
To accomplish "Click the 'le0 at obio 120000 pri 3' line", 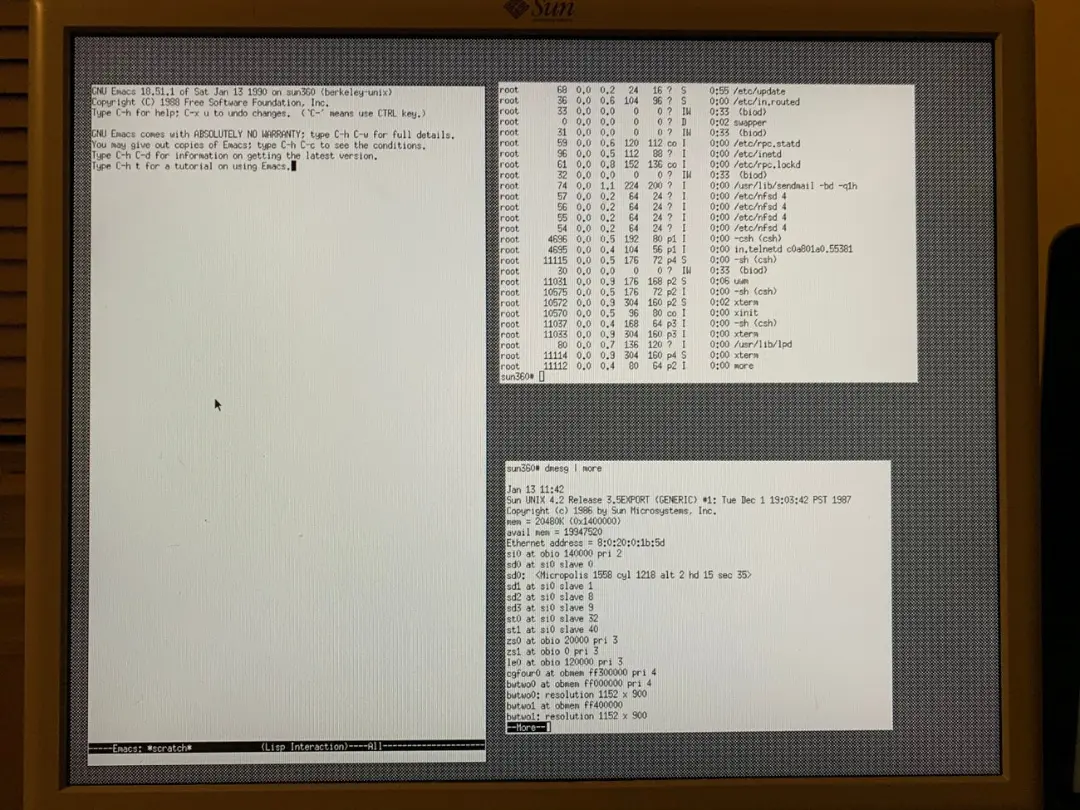I will [x=565, y=662].
